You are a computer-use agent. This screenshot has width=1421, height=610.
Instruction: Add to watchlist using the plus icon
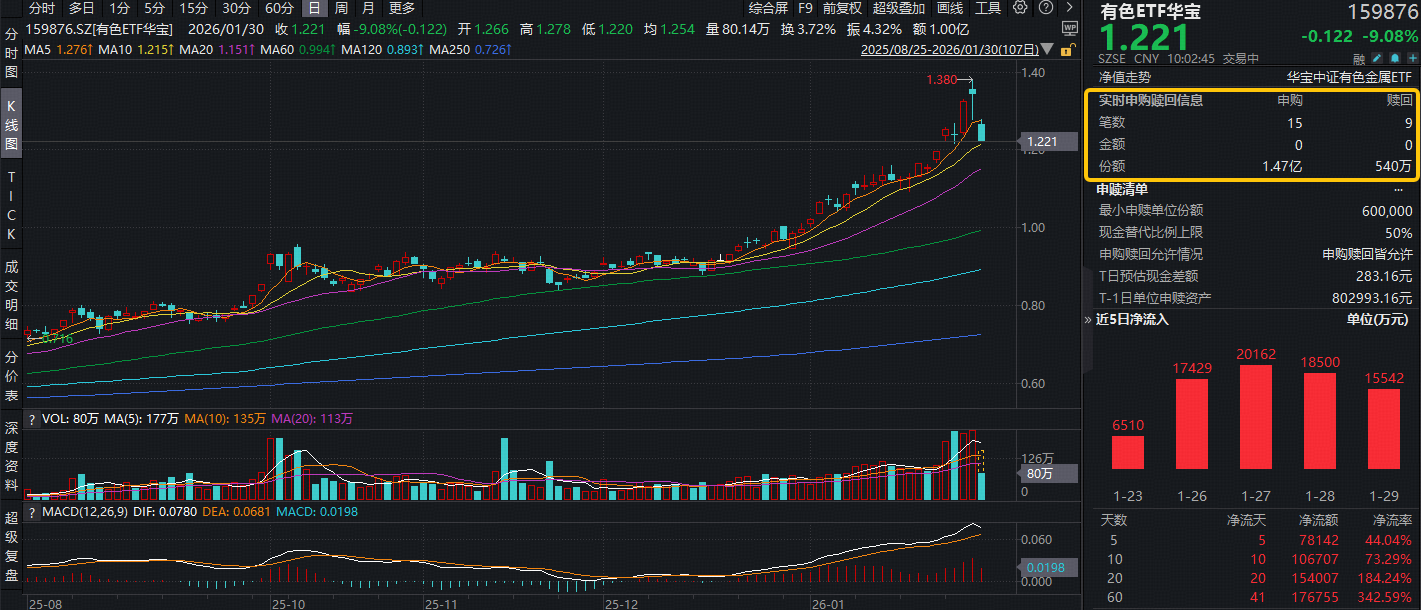(1413, 58)
